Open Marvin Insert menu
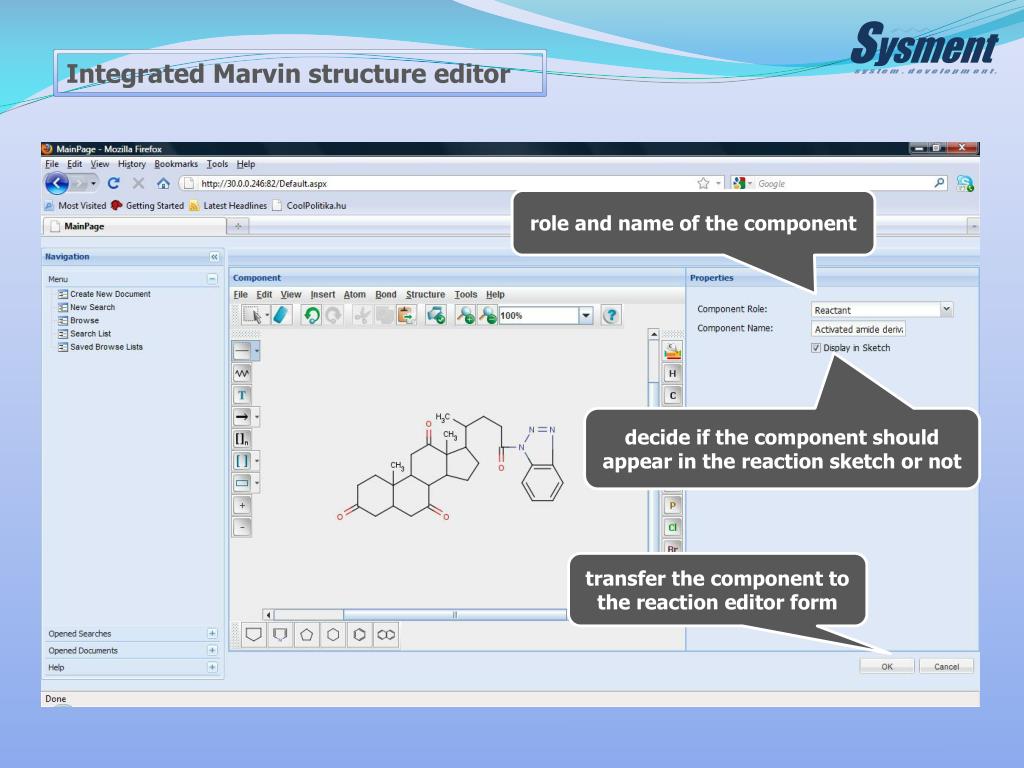Image resolution: width=1024 pixels, height=768 pixels. pos(323,295)
